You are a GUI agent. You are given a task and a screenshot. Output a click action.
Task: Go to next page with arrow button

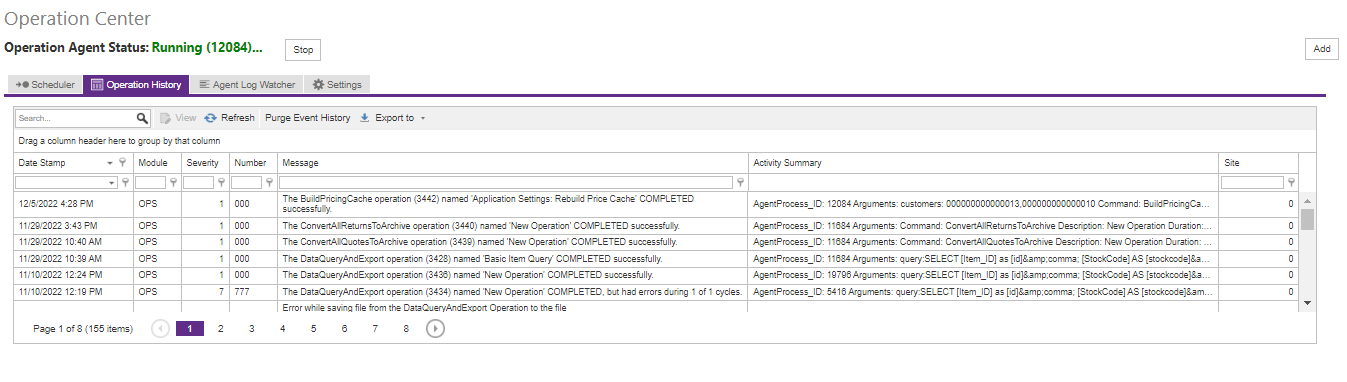[435, 328]
